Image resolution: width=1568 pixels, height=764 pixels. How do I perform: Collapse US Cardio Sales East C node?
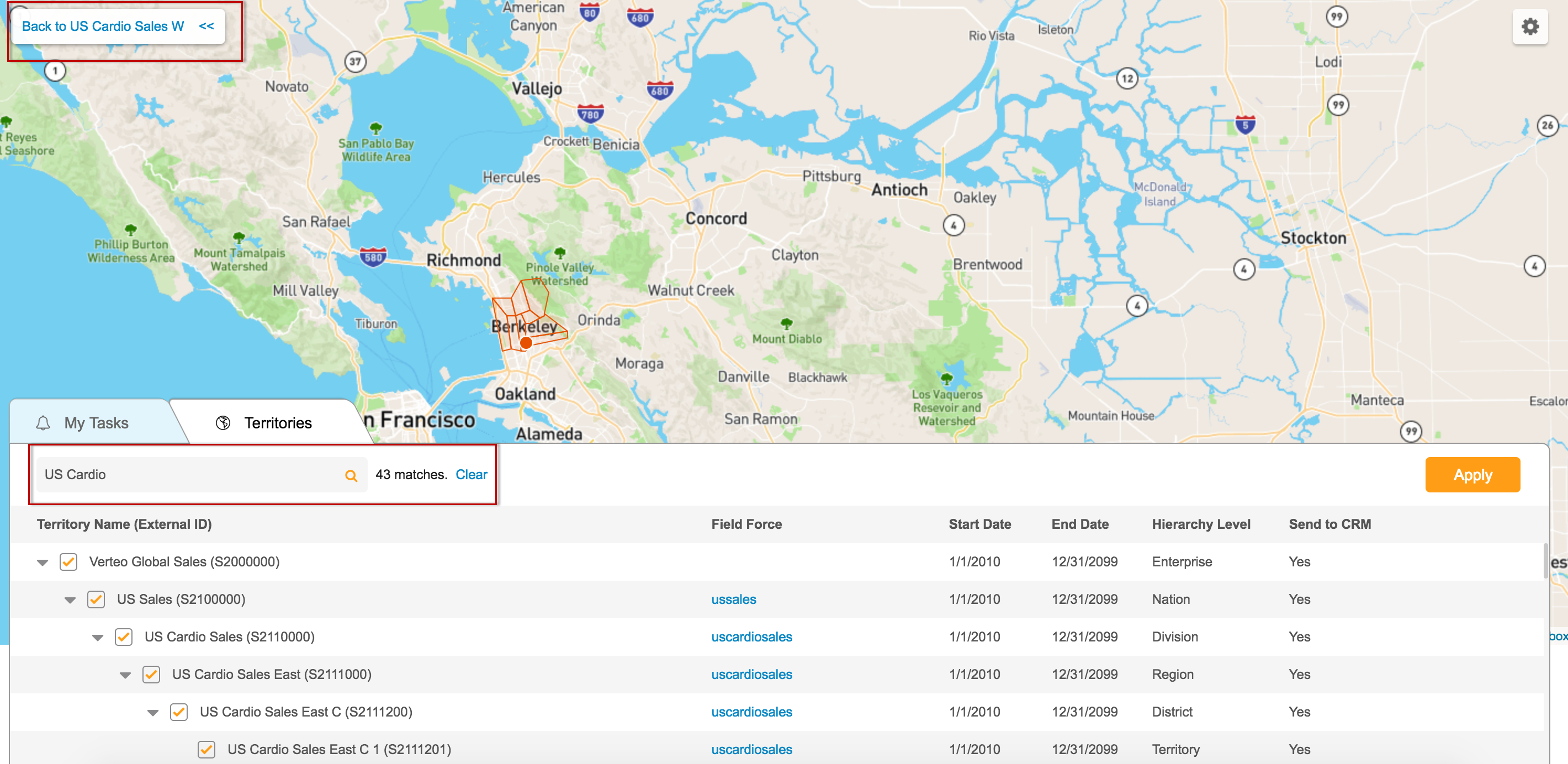153,712
